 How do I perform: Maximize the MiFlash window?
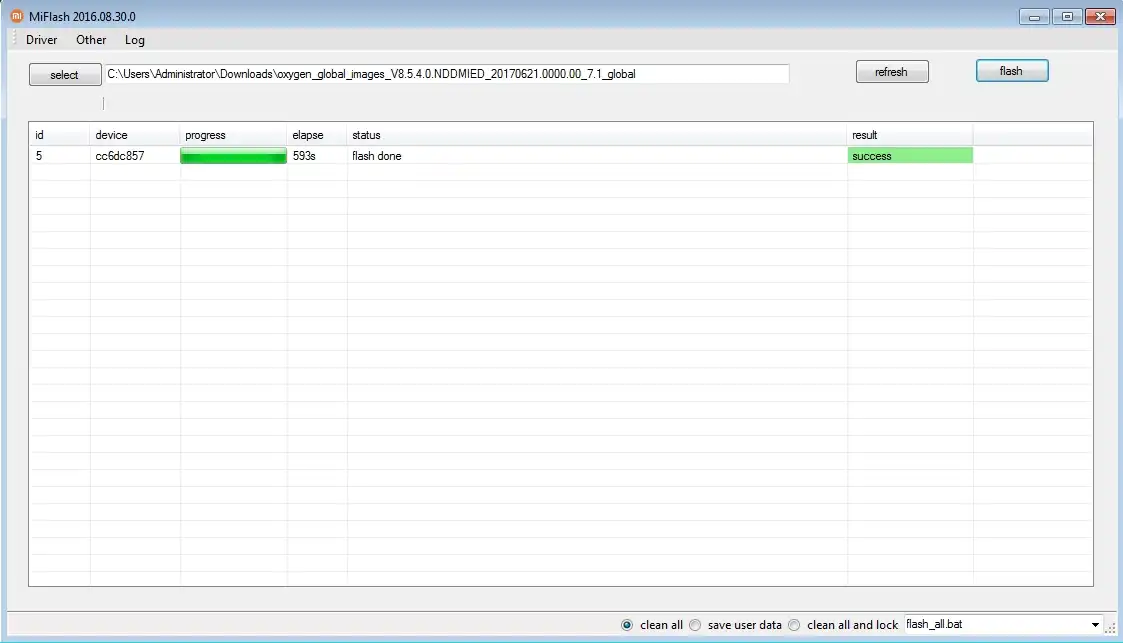pos(1067,16)
